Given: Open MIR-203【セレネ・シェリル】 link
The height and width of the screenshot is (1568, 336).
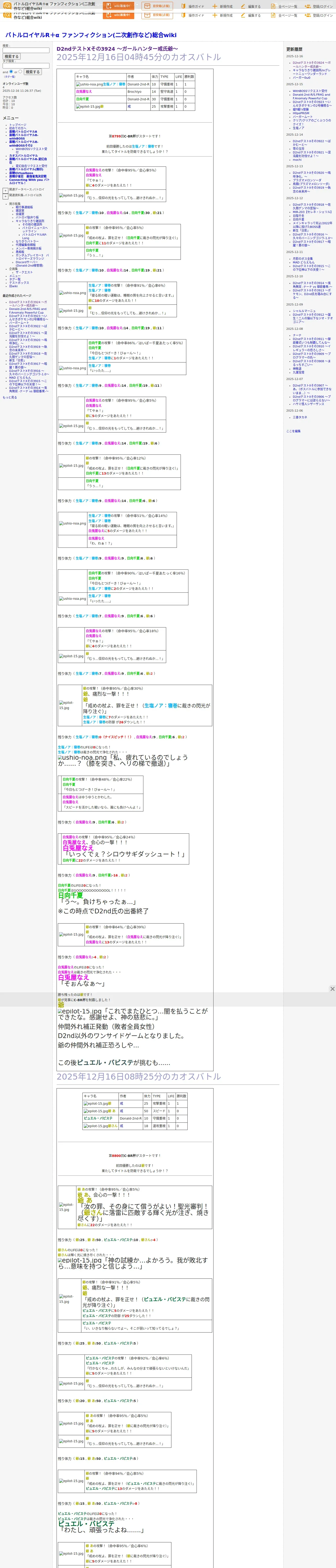Looking at the screenshot, I should tap(312, 212).
